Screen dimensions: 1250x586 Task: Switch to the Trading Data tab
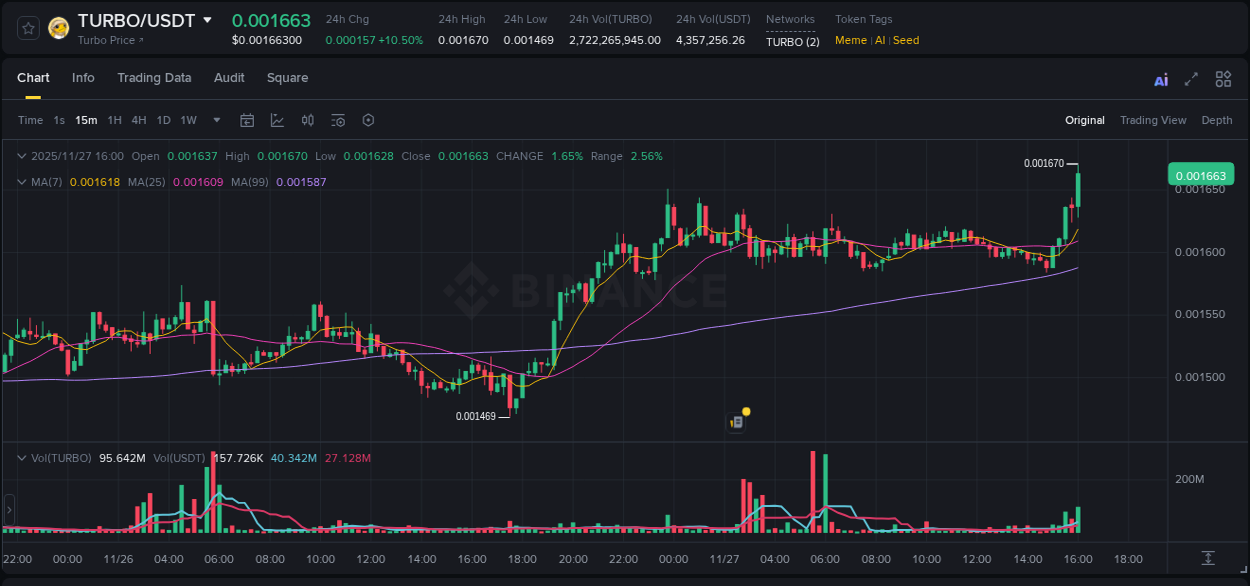[x=154, y=78]
